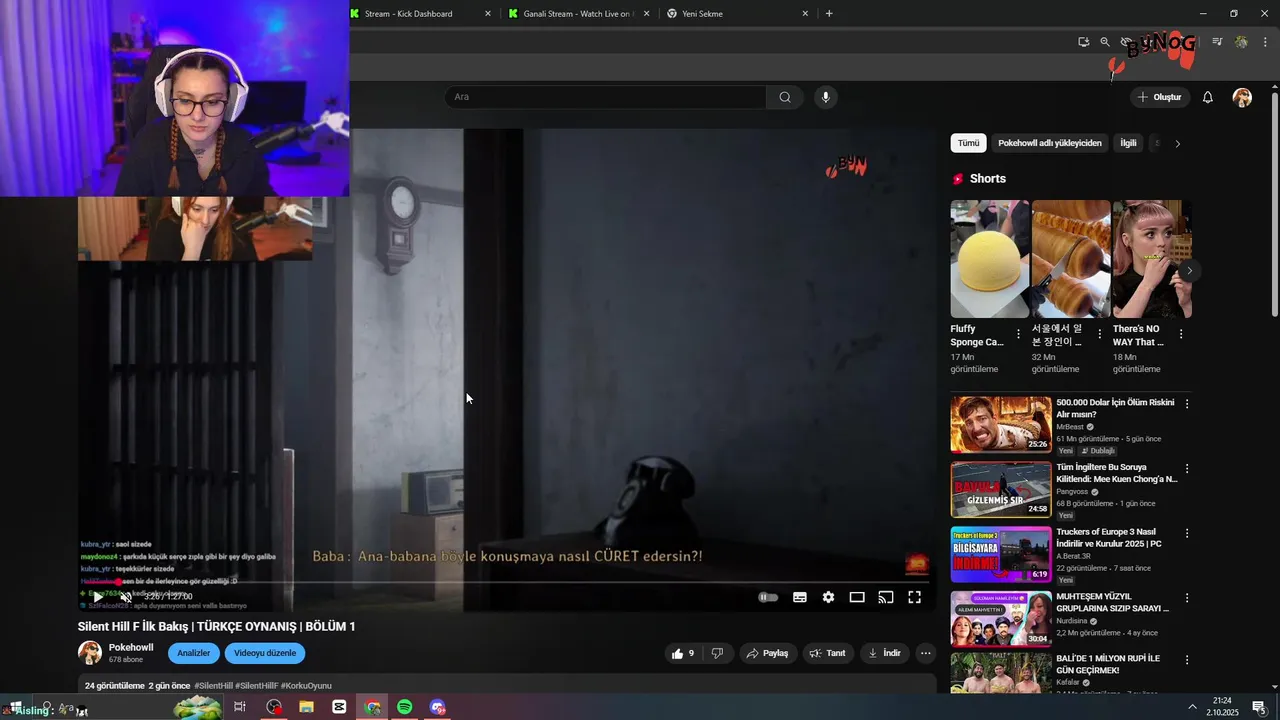The image size is (1280, 720).
Task: Like the video with the thumbs up
Action: (683, 653)
